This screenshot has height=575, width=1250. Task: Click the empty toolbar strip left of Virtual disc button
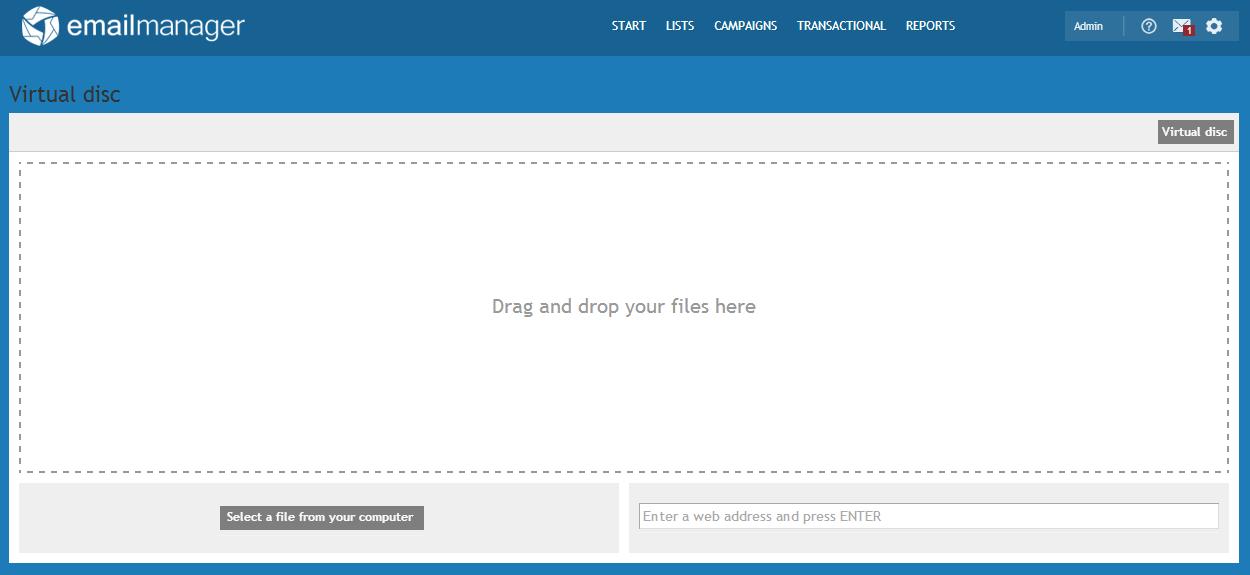(580, 132)
